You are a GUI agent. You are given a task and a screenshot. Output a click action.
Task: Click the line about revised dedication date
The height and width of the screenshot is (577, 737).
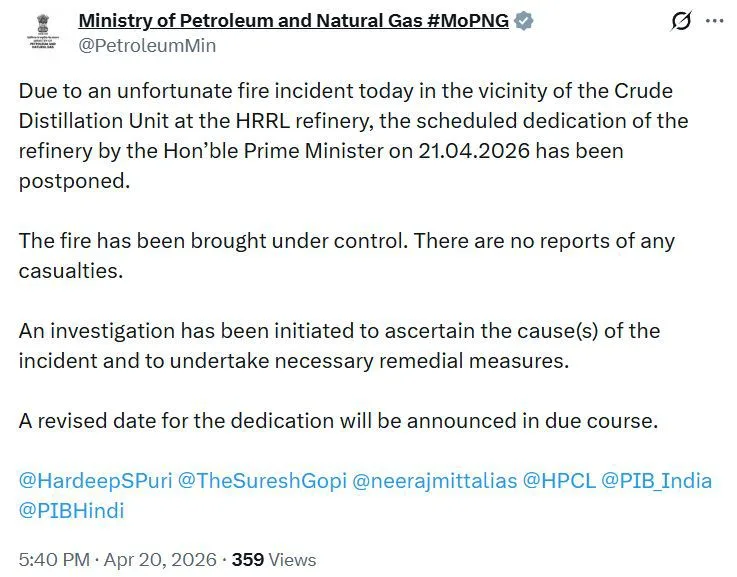[338, 421]
